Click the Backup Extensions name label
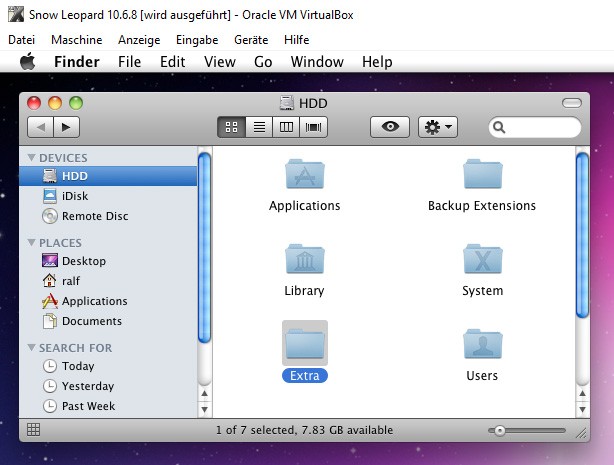The height and width of the screenshot is (465, 614). (482, 206)
